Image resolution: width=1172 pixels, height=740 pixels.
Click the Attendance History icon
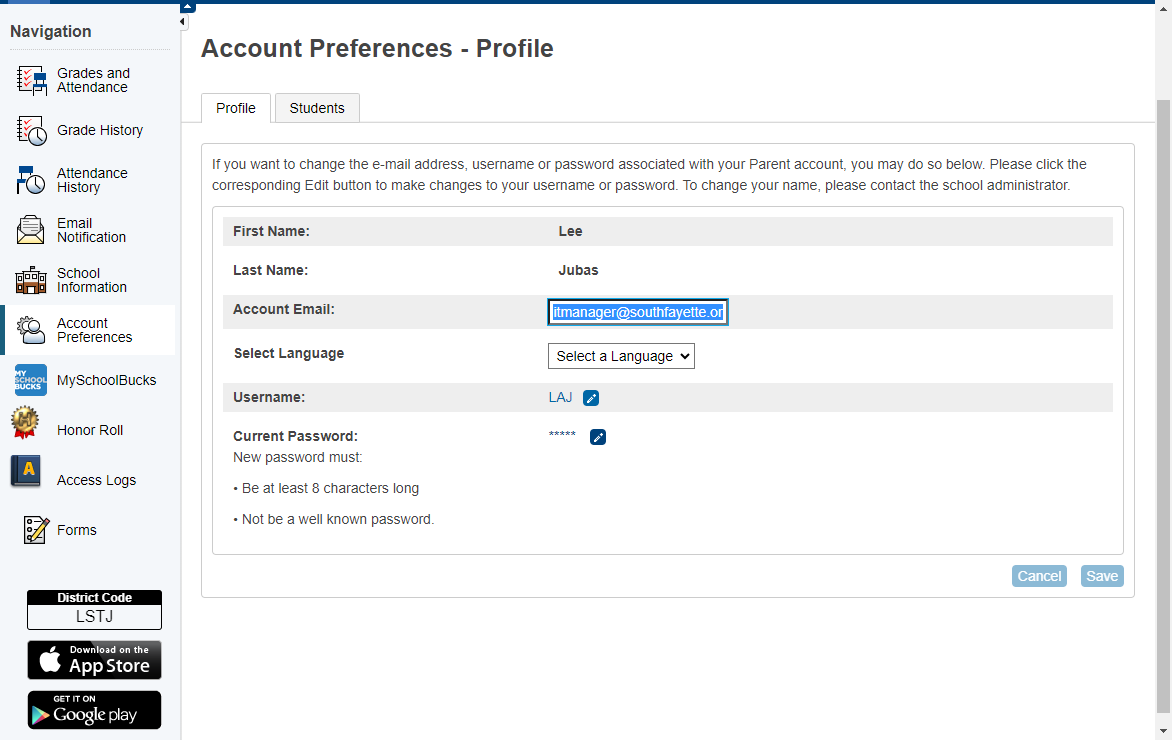[31, 180]
